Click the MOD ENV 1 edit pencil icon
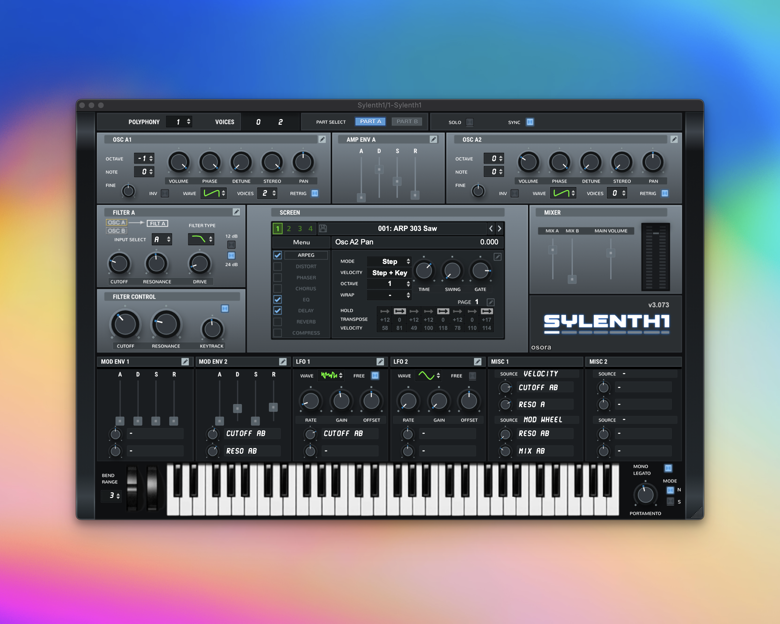Screen dimensions: 780x624 tap(185, 362)
